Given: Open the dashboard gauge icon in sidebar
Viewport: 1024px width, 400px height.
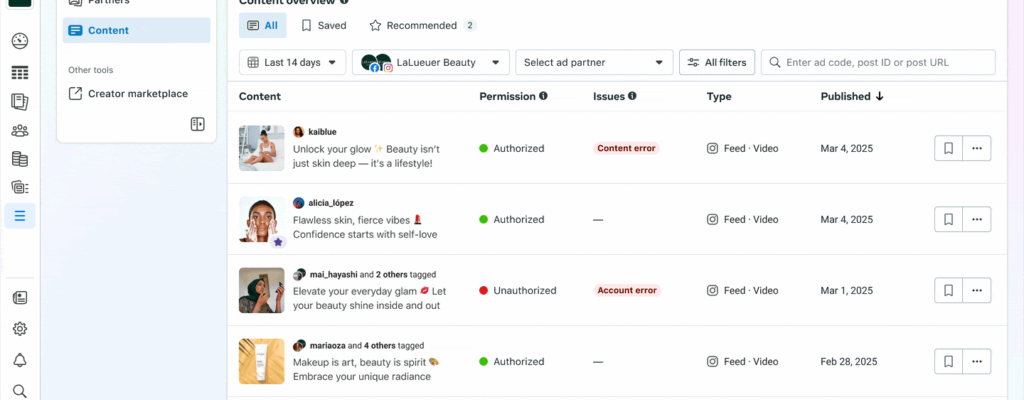Looking at the screenshot, I should pyautogui.click(x=19, y=42).
